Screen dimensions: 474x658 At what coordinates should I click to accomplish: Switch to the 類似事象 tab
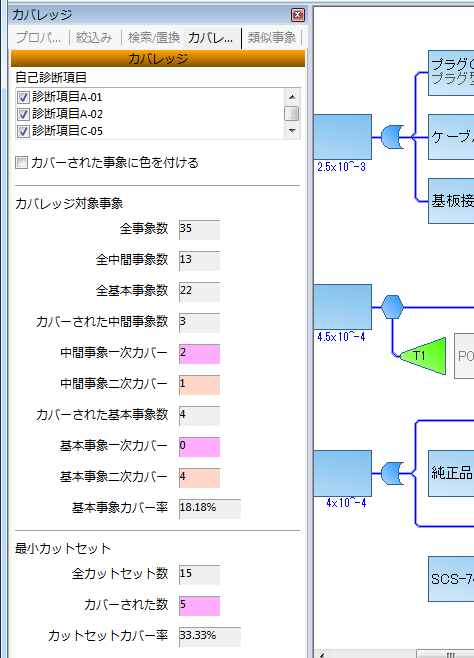[272, 38]
